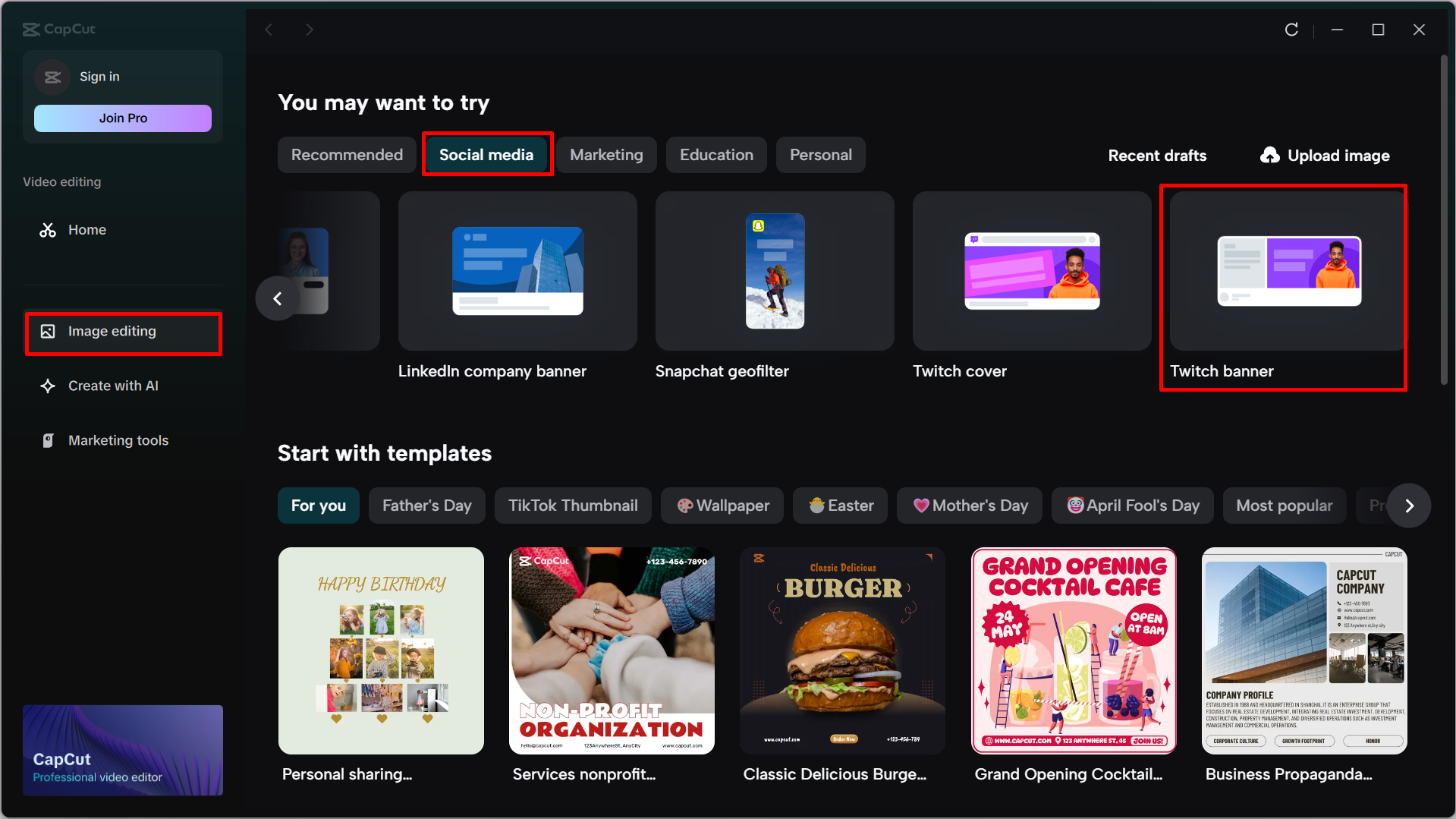Select the Social media tab
The image size is (1456, 819).
pos(486,154)
